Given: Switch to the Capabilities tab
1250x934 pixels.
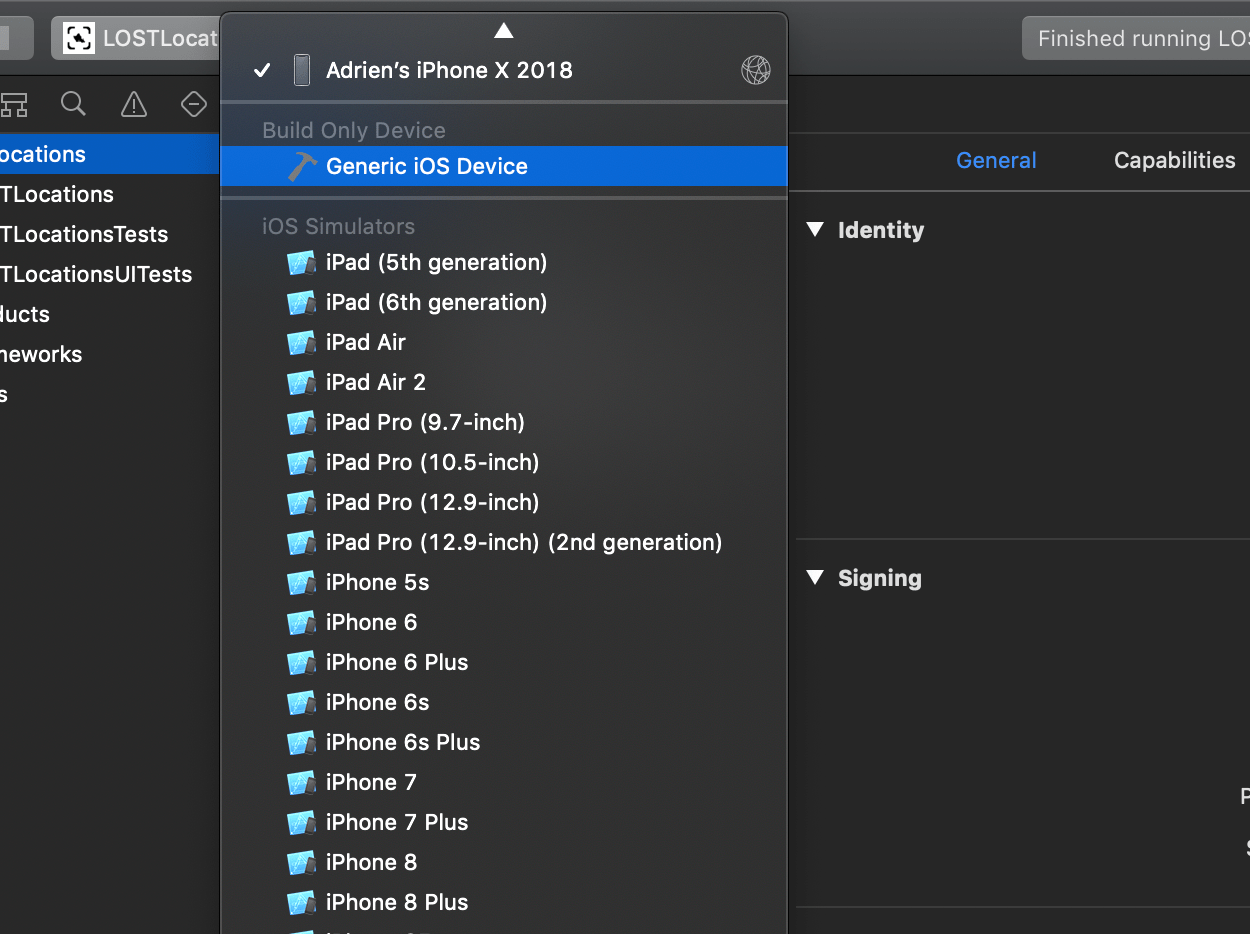Looking at the screenshot, I should (x=1174, y=160).
